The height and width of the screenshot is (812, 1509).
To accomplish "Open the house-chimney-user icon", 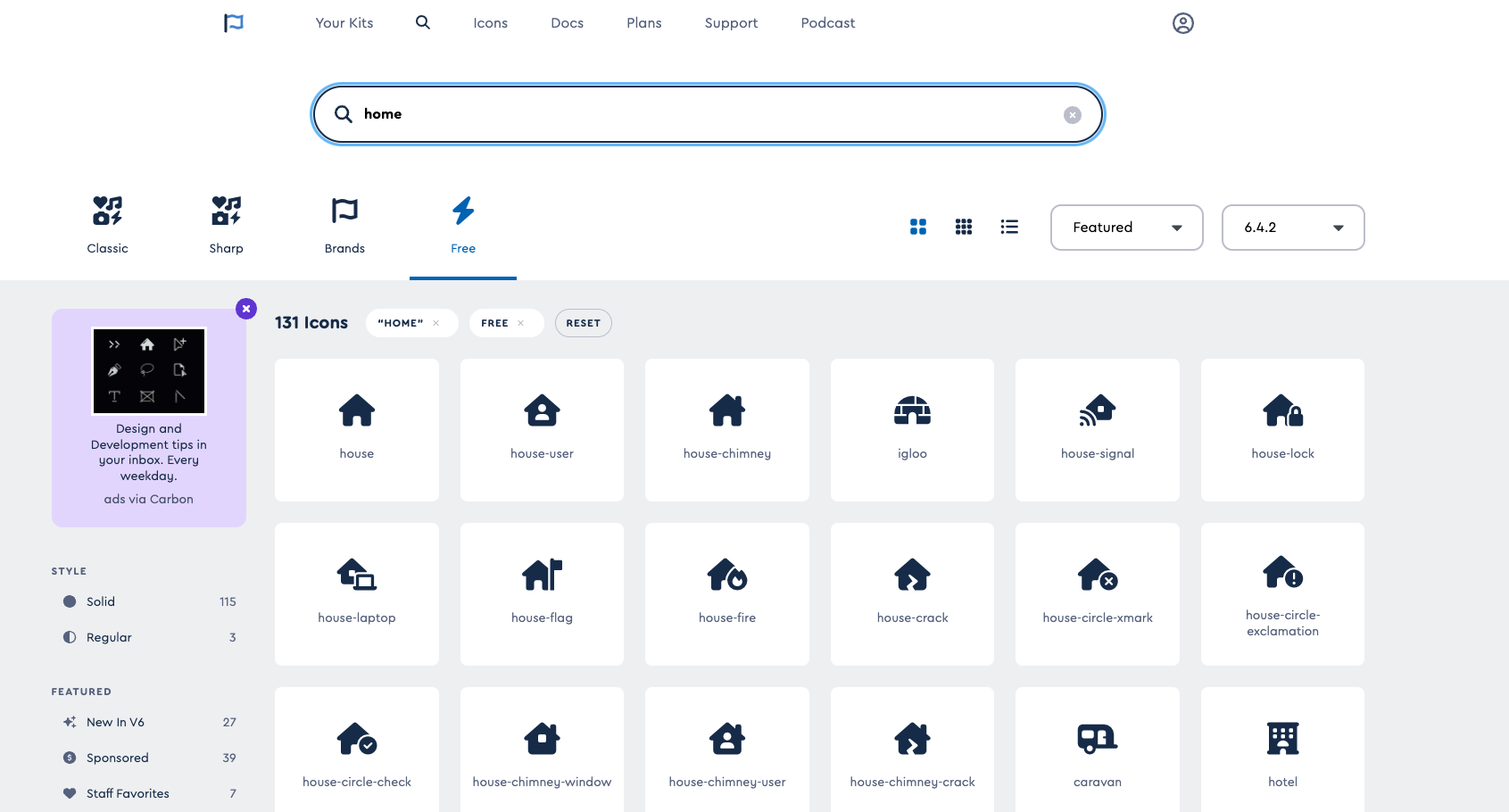I will click(x=727, y=750).
